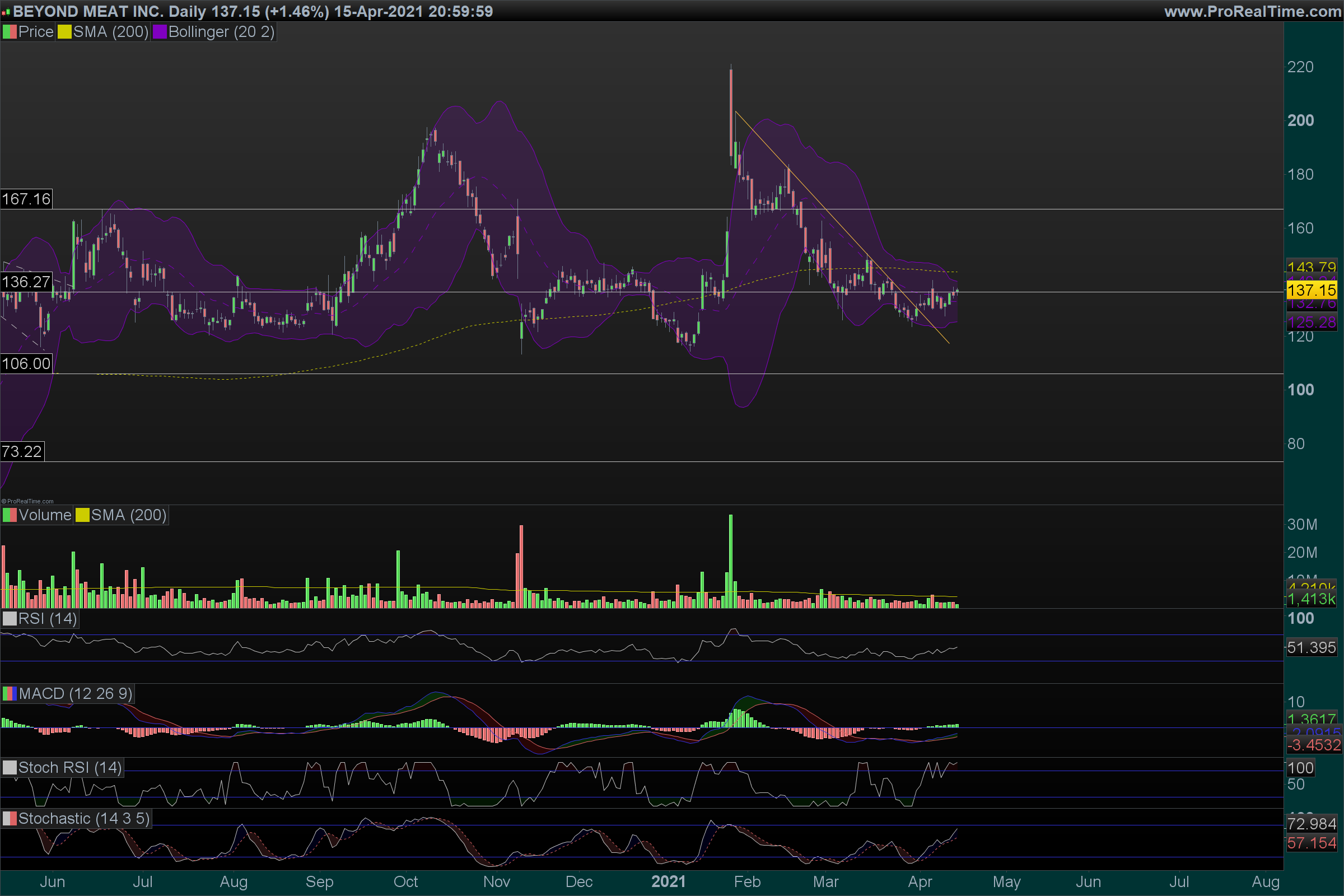Click the MACD (12 26 9) legend icon

[x=10, y=694]
